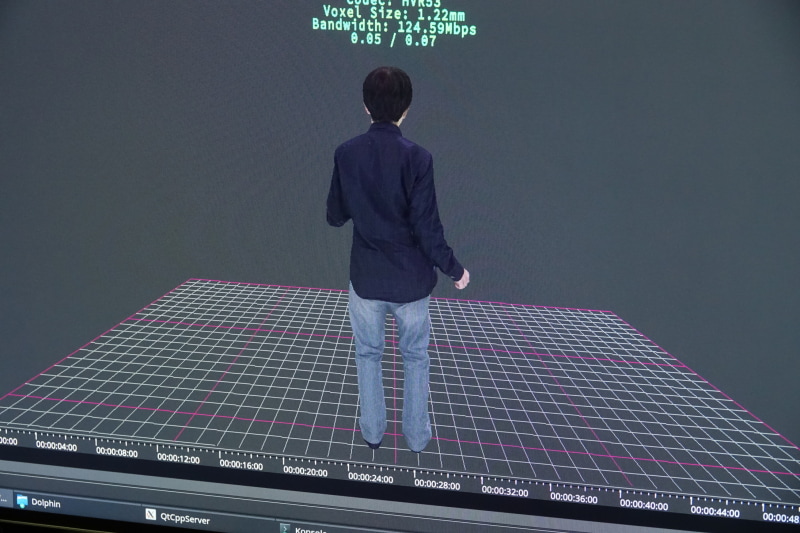The image size is (800, 533).
Task: Click the Voxel Size: 1.22mm readout
Action: click(x=393, y=13)
